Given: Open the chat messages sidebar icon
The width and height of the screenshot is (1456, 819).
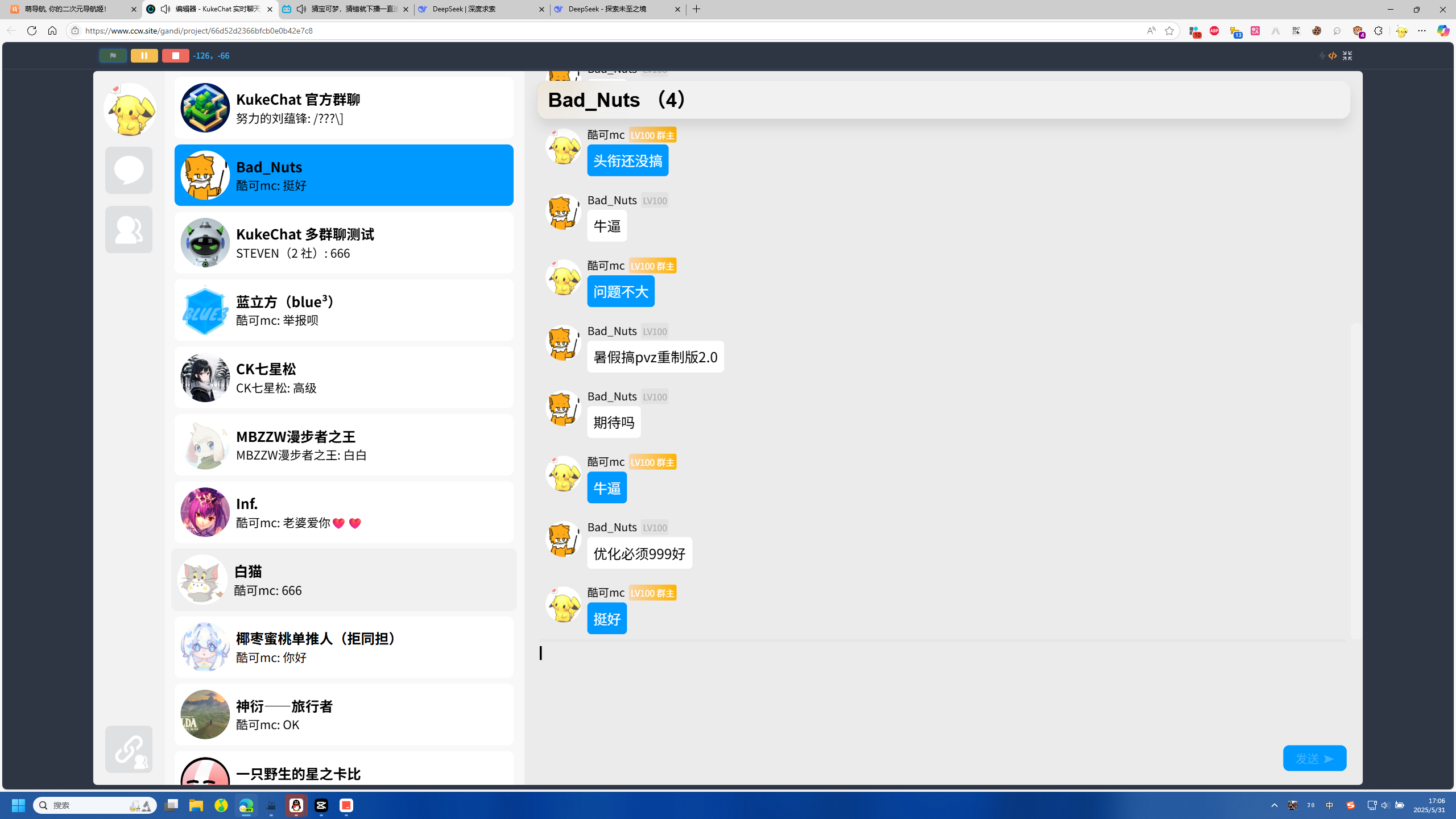Looking at the screenshot, I should point(129,170).
